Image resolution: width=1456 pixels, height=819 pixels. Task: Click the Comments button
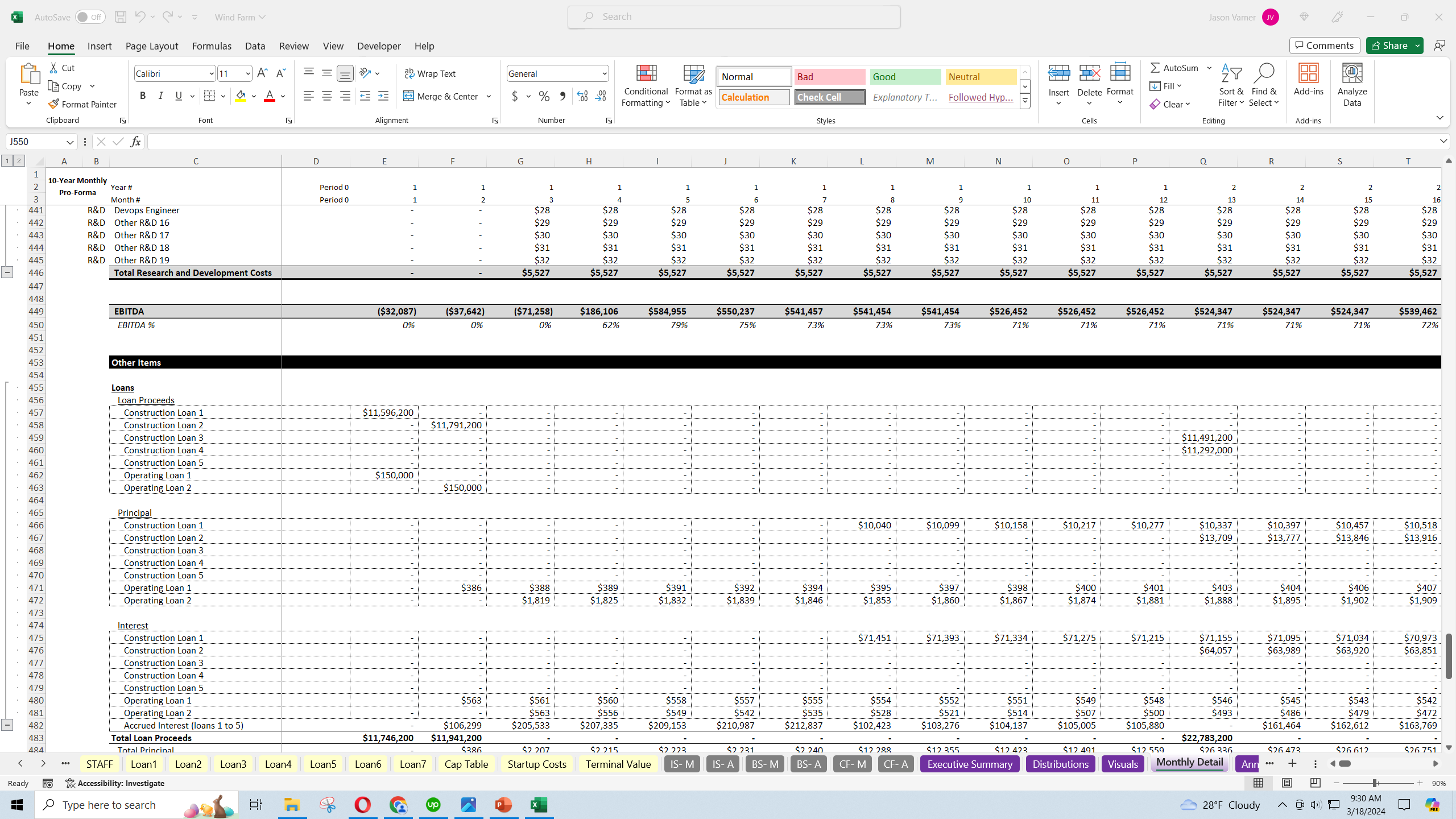(1325, 45)
